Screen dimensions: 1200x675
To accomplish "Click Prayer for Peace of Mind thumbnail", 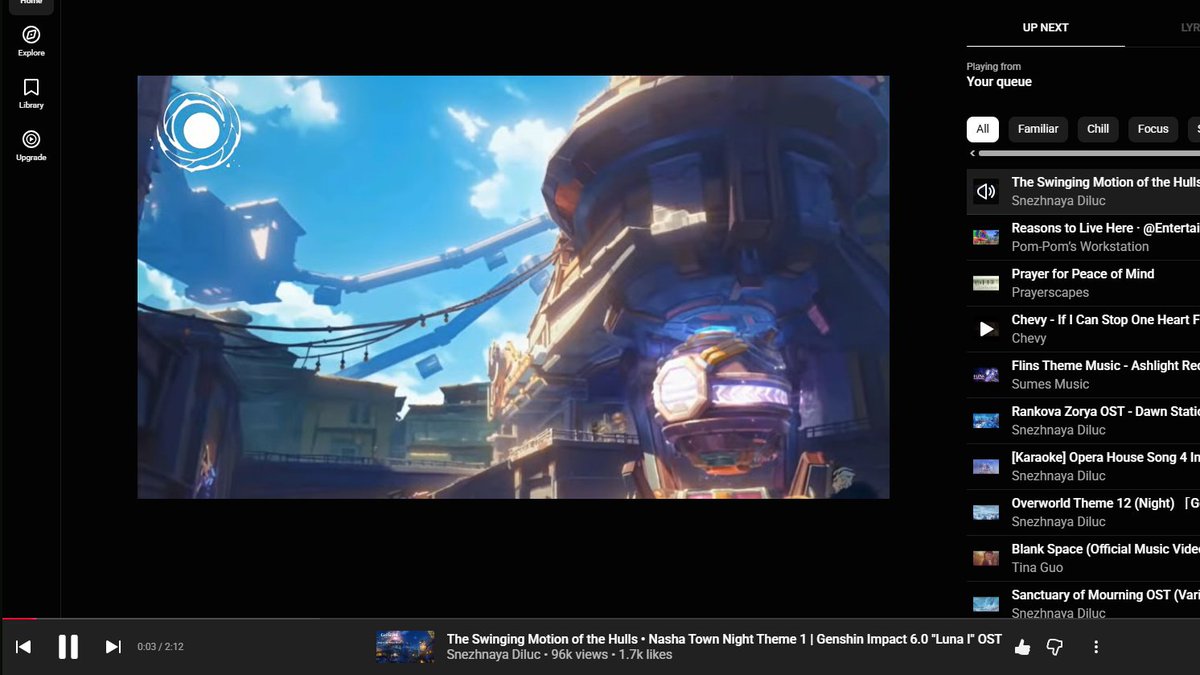I will pos(986,283).
